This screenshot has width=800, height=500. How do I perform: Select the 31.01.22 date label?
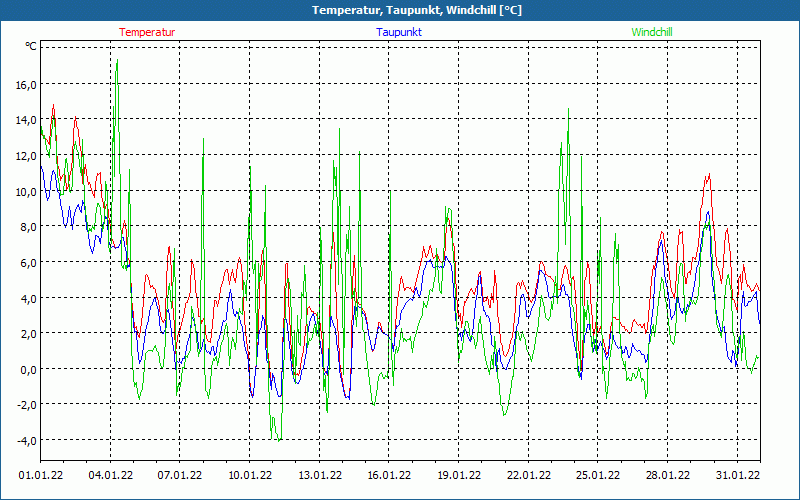[x=737, y=476]
